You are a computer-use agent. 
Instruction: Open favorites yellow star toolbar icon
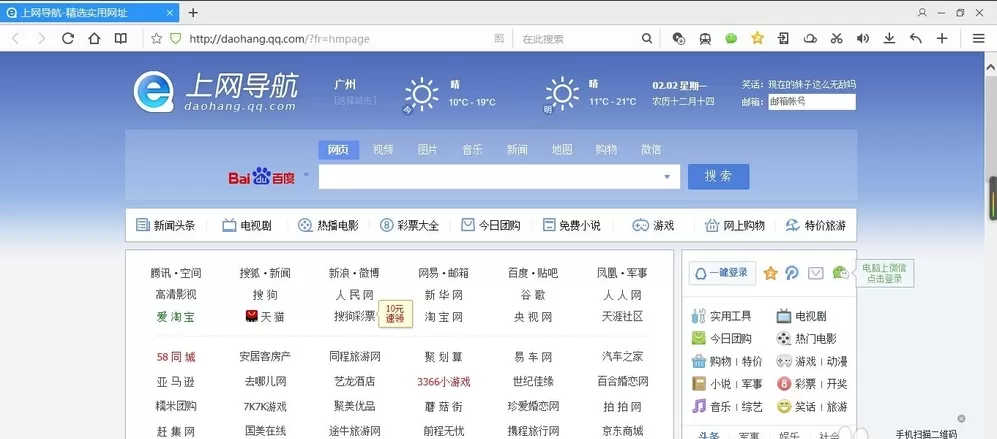[x=757, y=38]
